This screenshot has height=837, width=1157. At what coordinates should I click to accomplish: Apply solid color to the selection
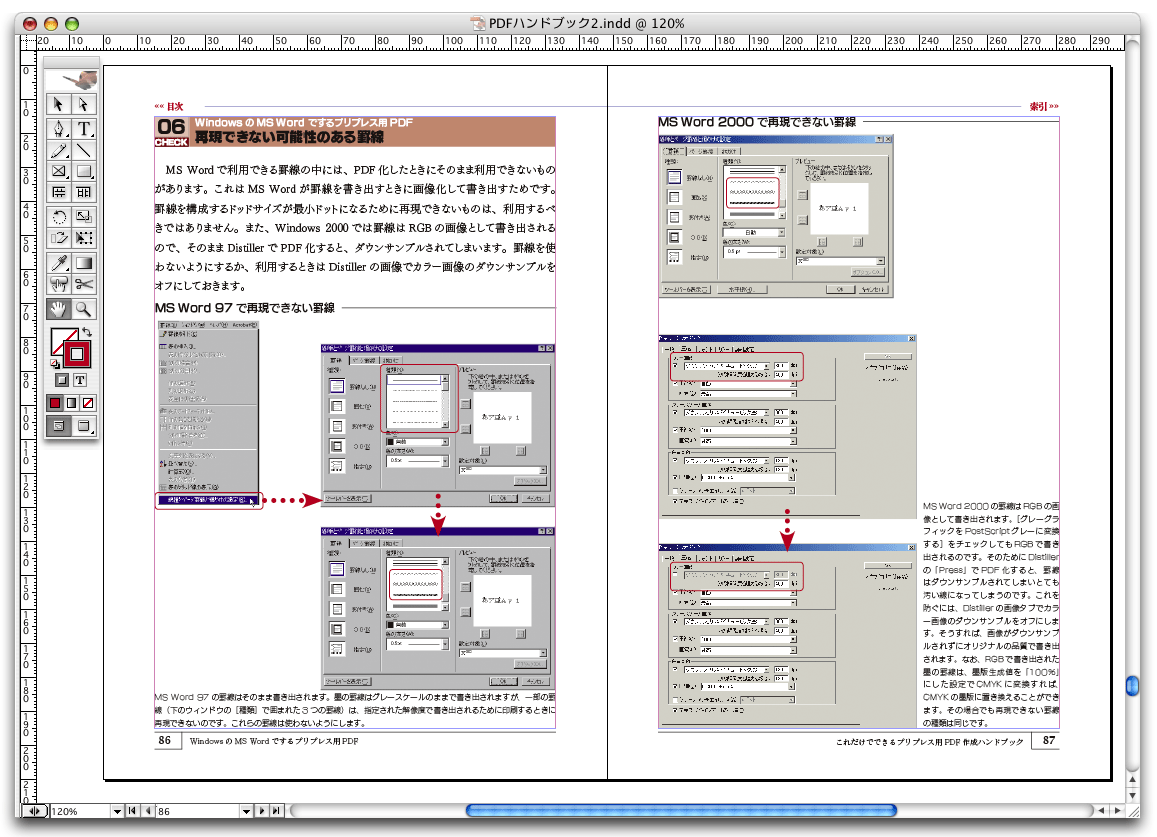point(55,403)
